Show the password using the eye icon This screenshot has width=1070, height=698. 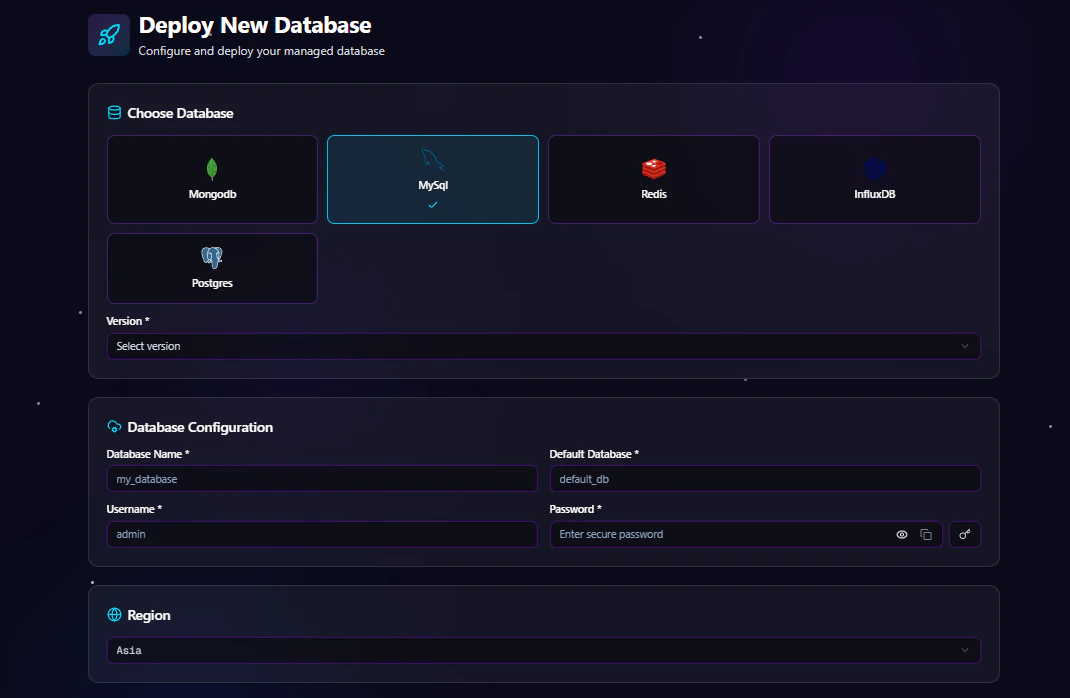[x=902, y=534]
